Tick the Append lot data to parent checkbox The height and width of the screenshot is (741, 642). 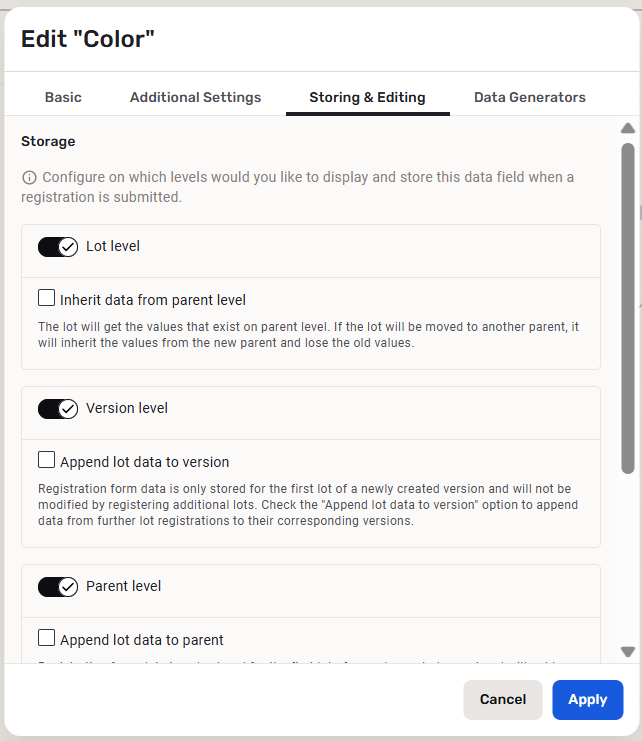click(x=47, y=638)
